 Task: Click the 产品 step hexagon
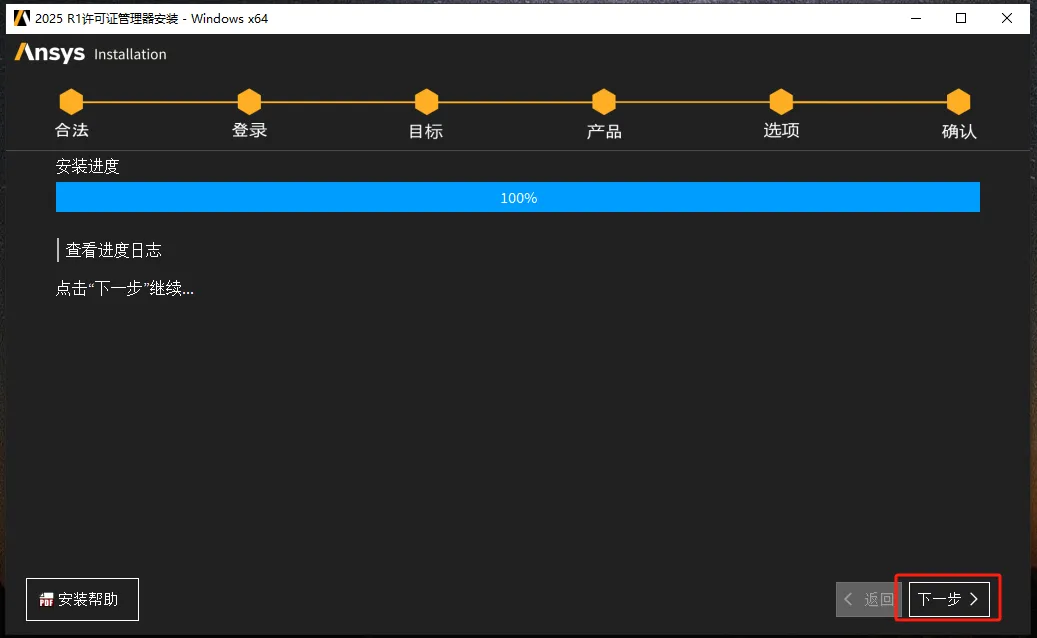(604, 102)
